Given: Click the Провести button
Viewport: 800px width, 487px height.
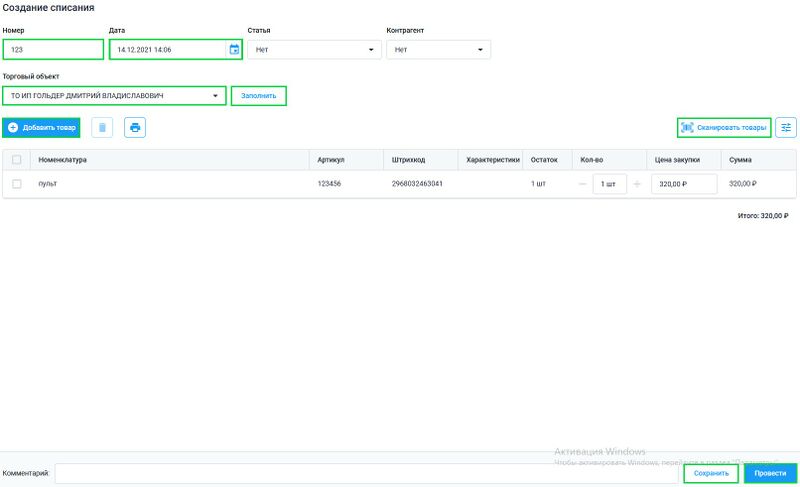Looking at the screenshot, I should 770,473.
